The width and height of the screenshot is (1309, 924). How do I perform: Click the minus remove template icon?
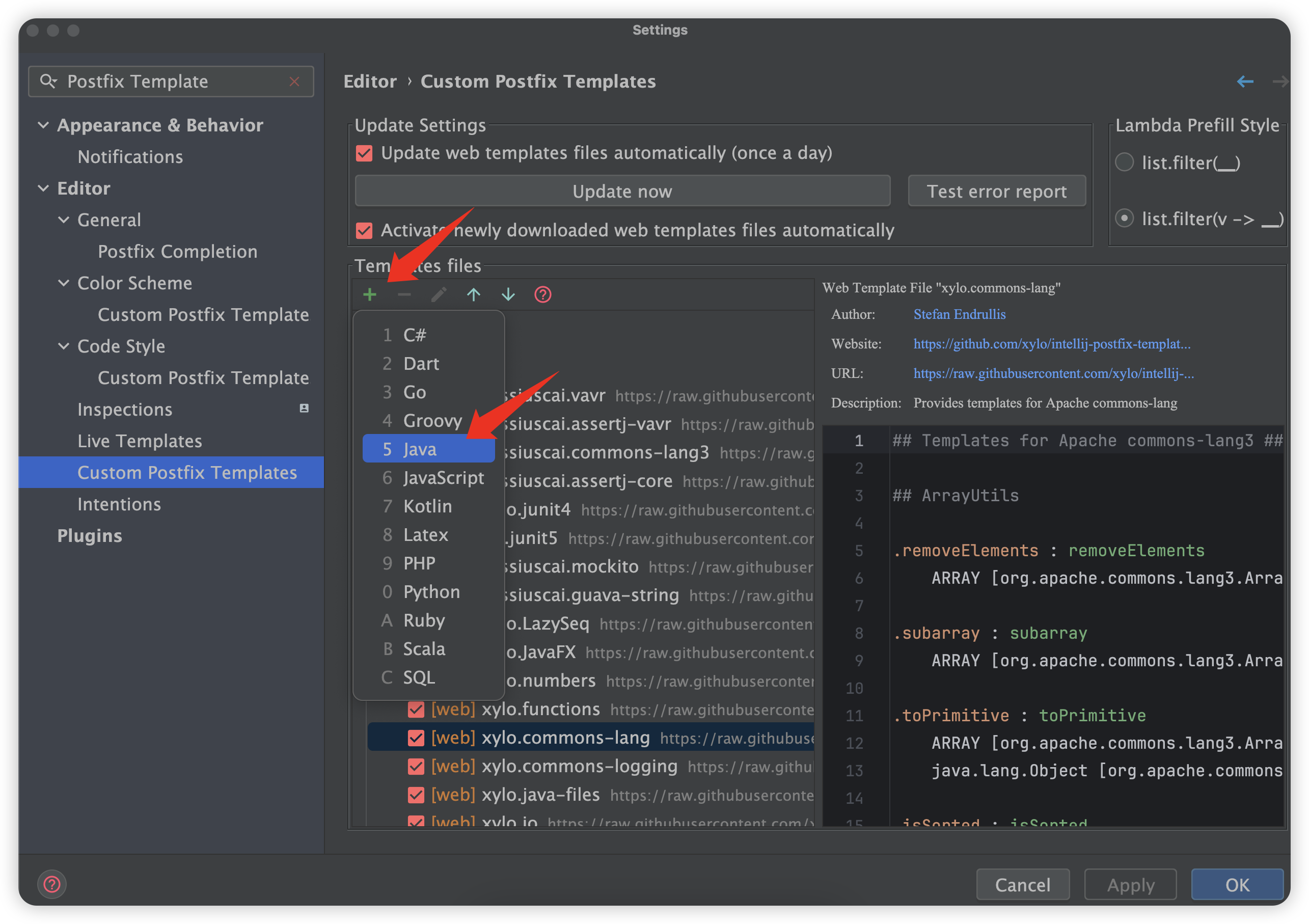pos(404,295)
